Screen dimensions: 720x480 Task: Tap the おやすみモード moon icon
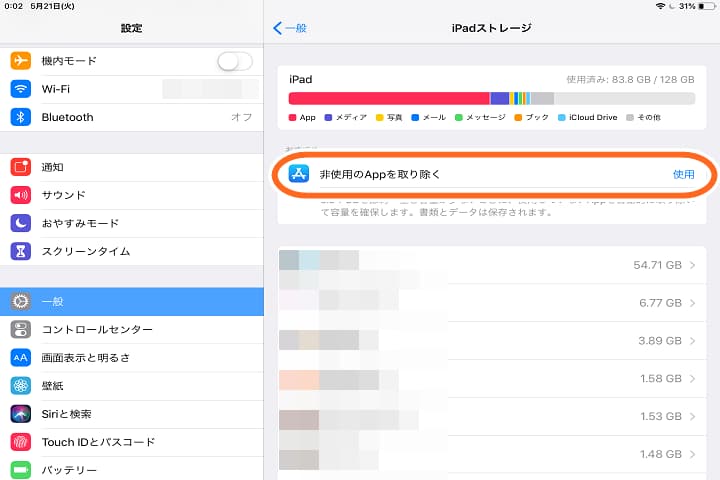click(x=21, y=223)
